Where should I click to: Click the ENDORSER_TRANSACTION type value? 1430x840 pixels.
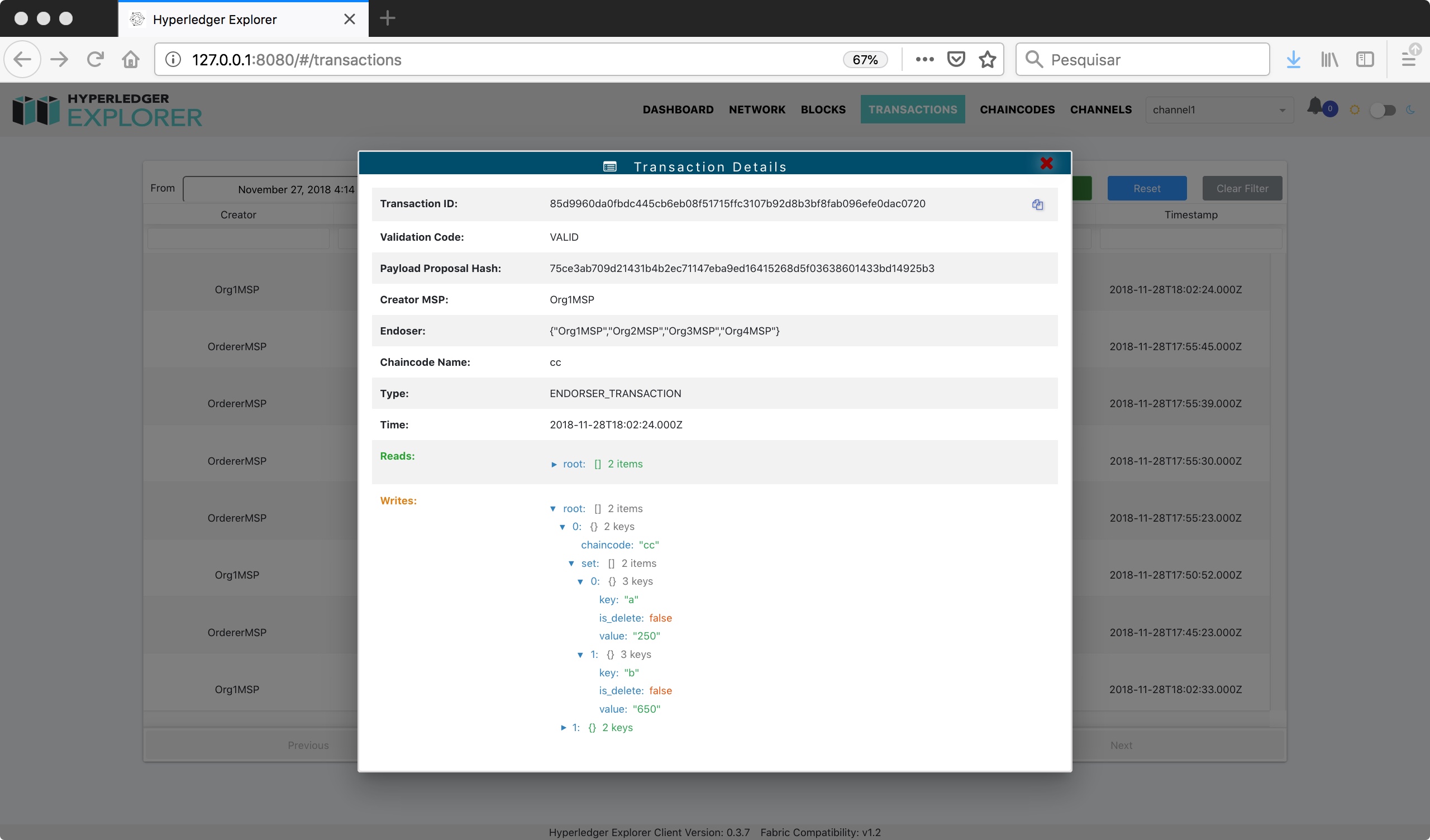pos(615,393)
